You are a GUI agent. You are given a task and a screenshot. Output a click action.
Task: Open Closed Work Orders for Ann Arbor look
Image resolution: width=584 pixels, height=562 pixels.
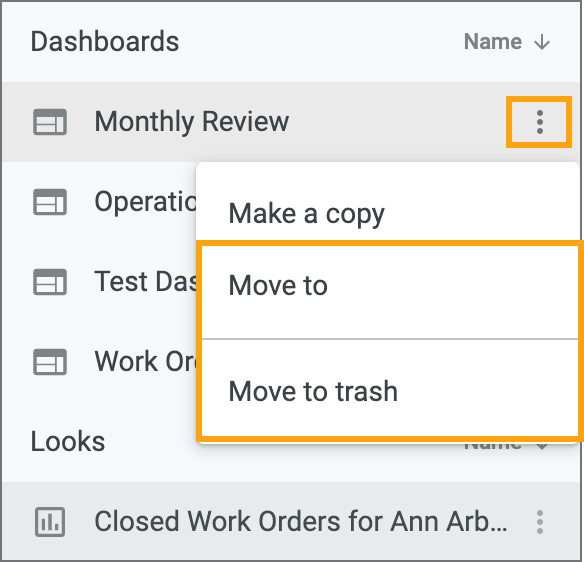click(x=301, y=522)
